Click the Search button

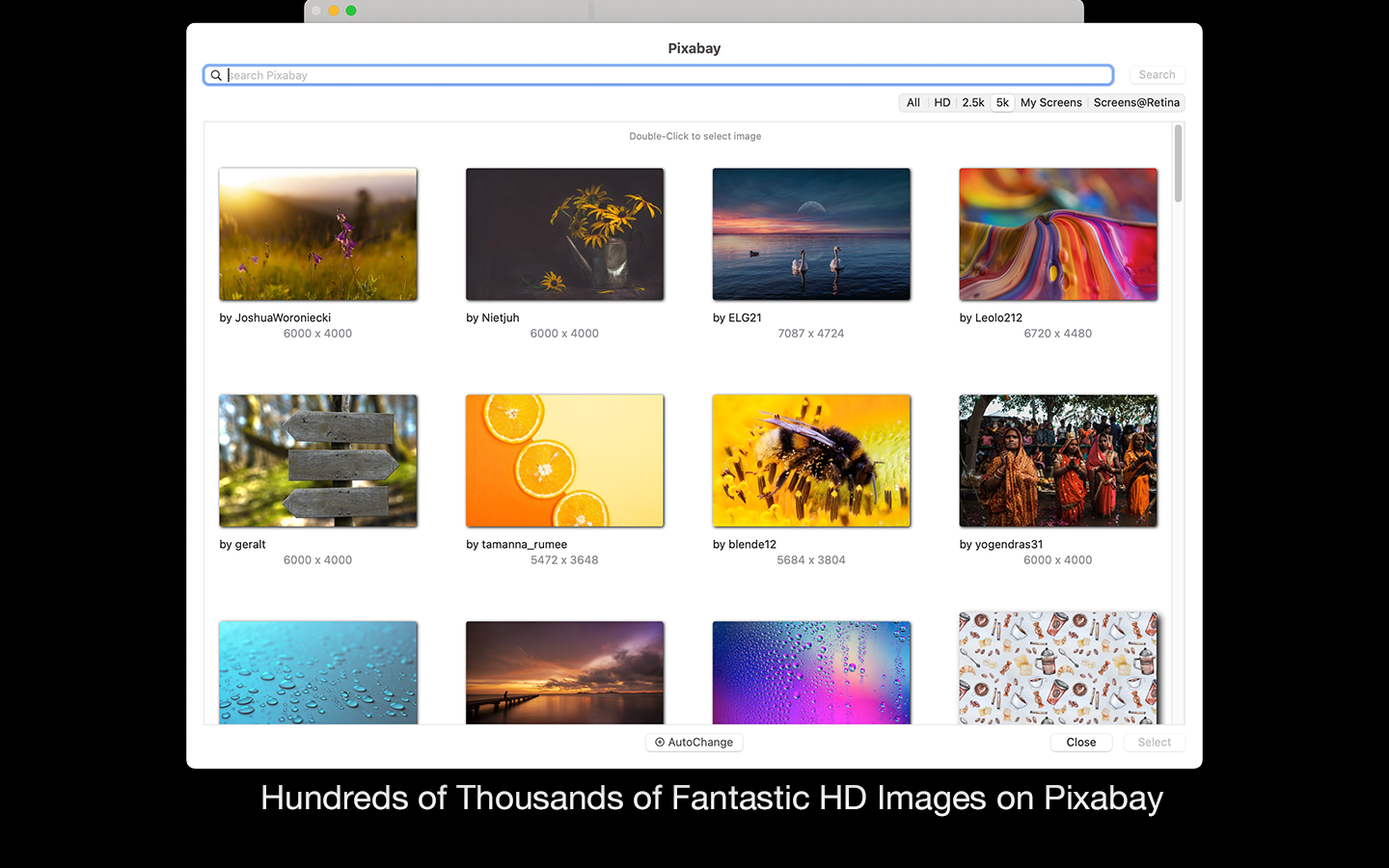[x=1157, y=75]
